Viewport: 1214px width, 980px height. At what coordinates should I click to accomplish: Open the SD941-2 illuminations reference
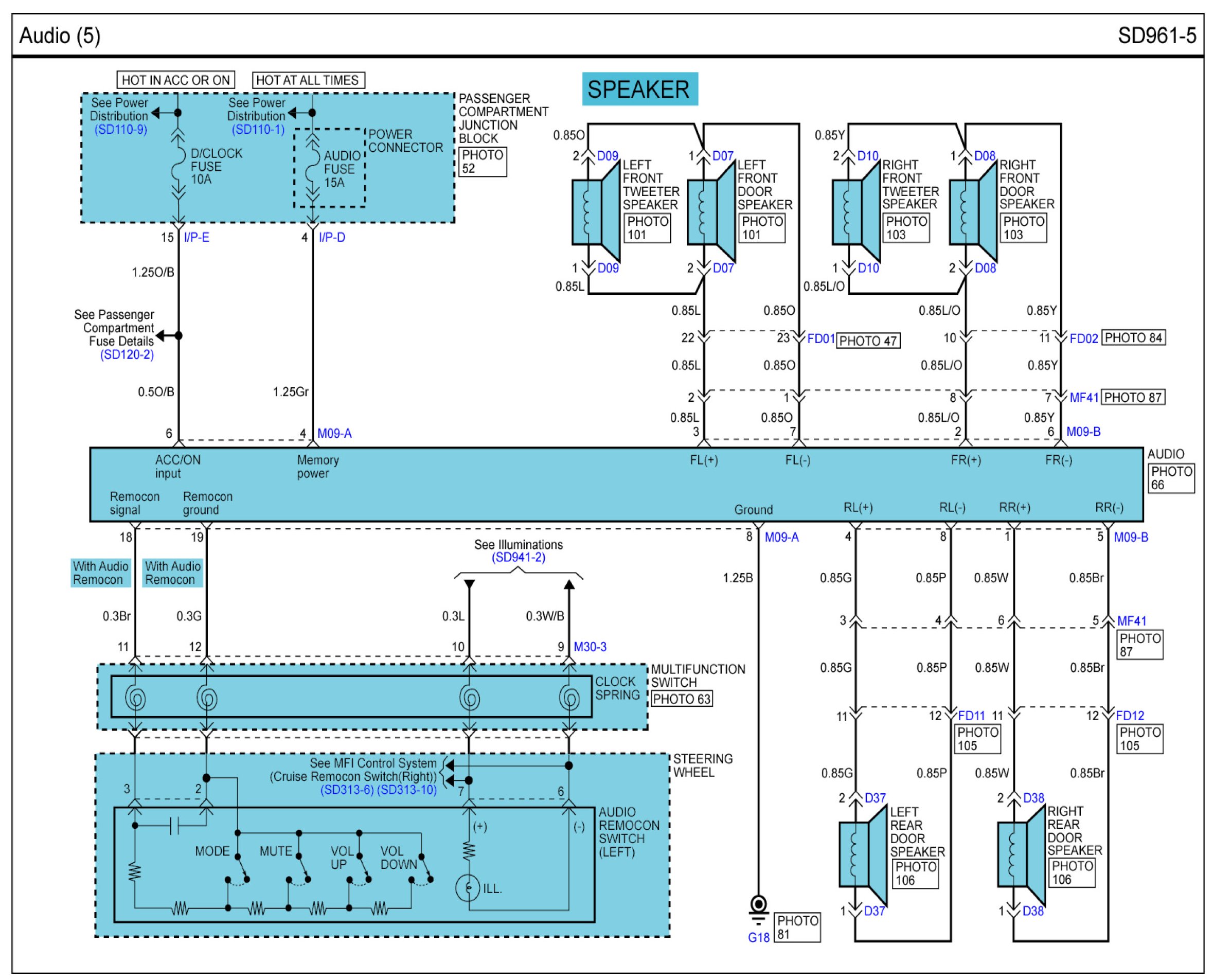click(518, 558)
